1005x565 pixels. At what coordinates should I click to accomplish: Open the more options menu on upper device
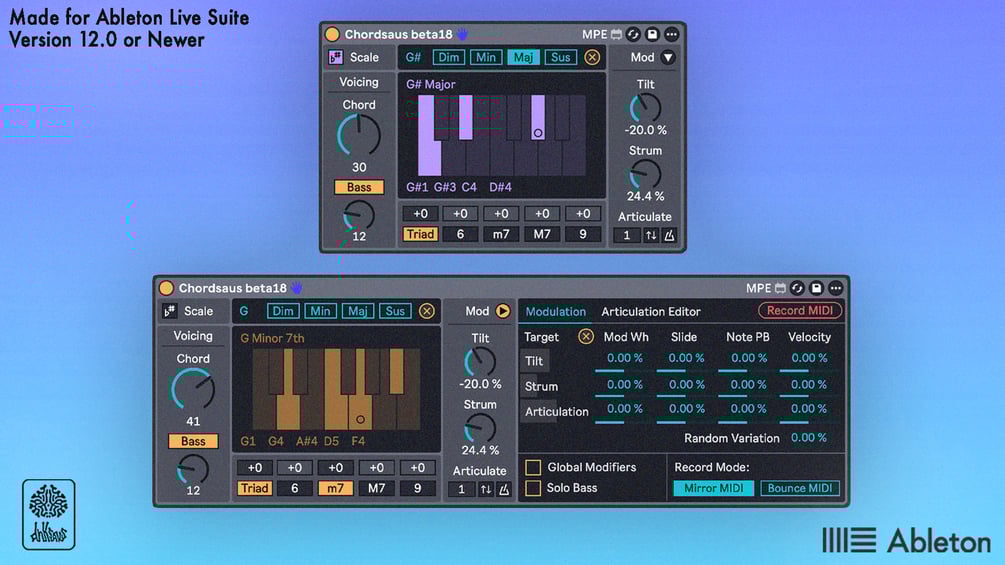coord(671,34)
